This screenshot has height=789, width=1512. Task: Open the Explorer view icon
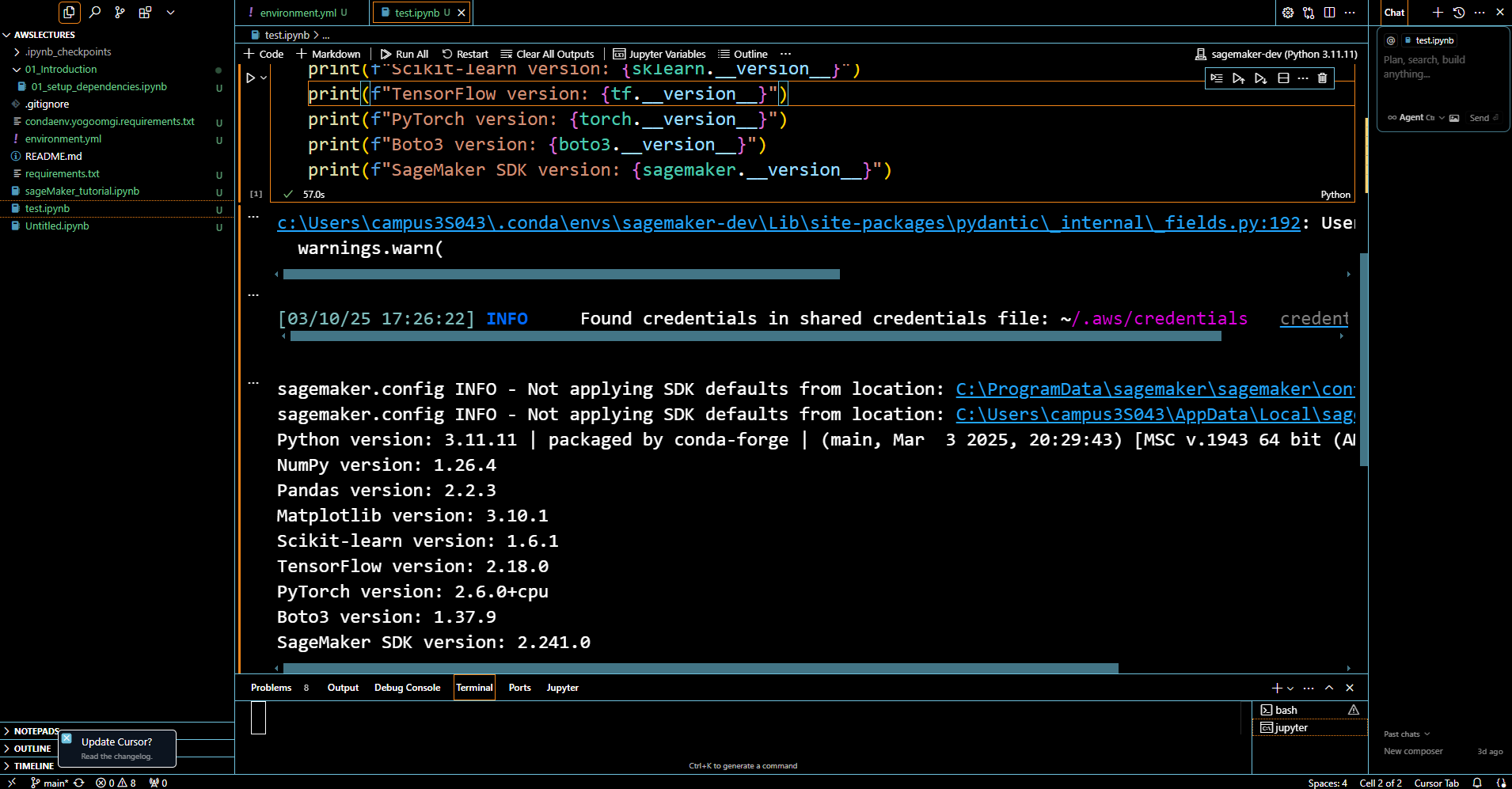tap(70, 12)
